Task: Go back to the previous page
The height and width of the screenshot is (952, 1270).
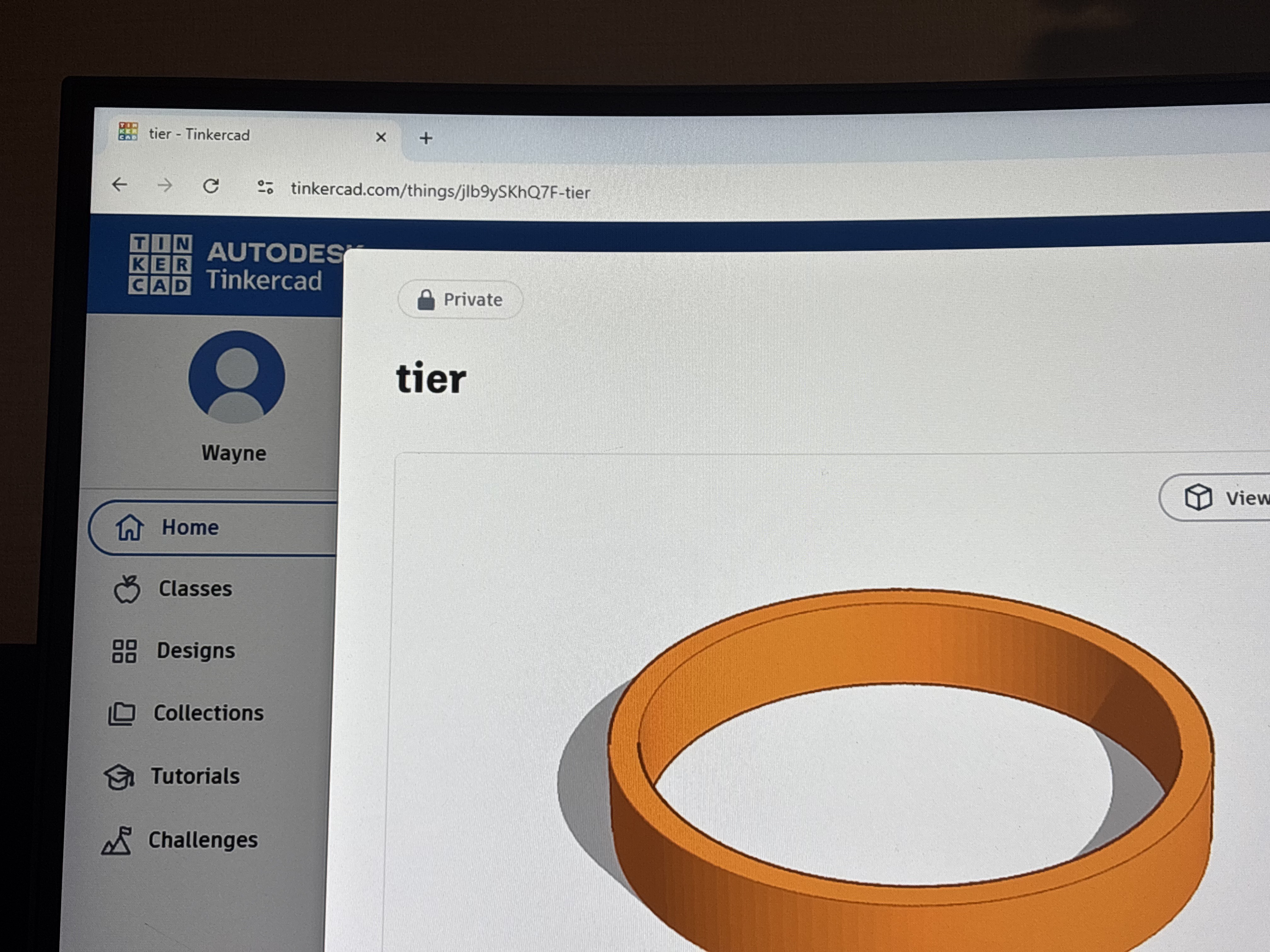Action: (x=119, y=184)
